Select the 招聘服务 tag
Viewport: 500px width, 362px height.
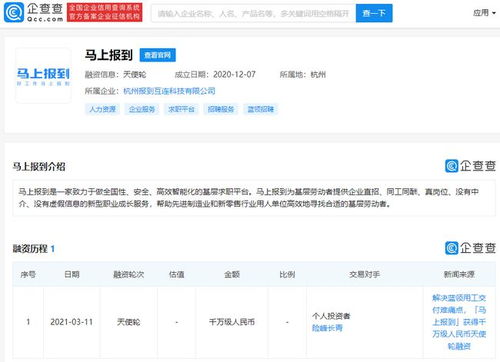pos(221,109)
